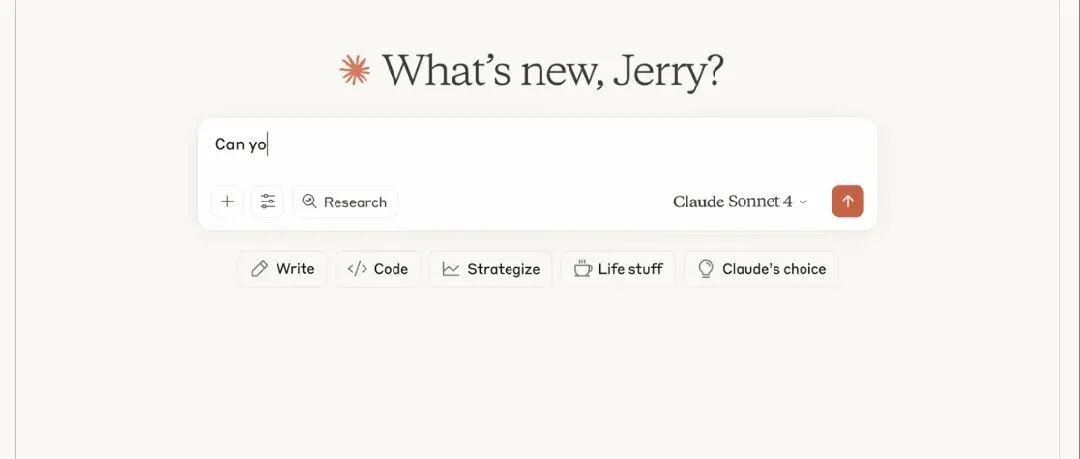Click the orange Claude starburst logo
This screenshot has width=1080, height=459.
tap(355, 70)
